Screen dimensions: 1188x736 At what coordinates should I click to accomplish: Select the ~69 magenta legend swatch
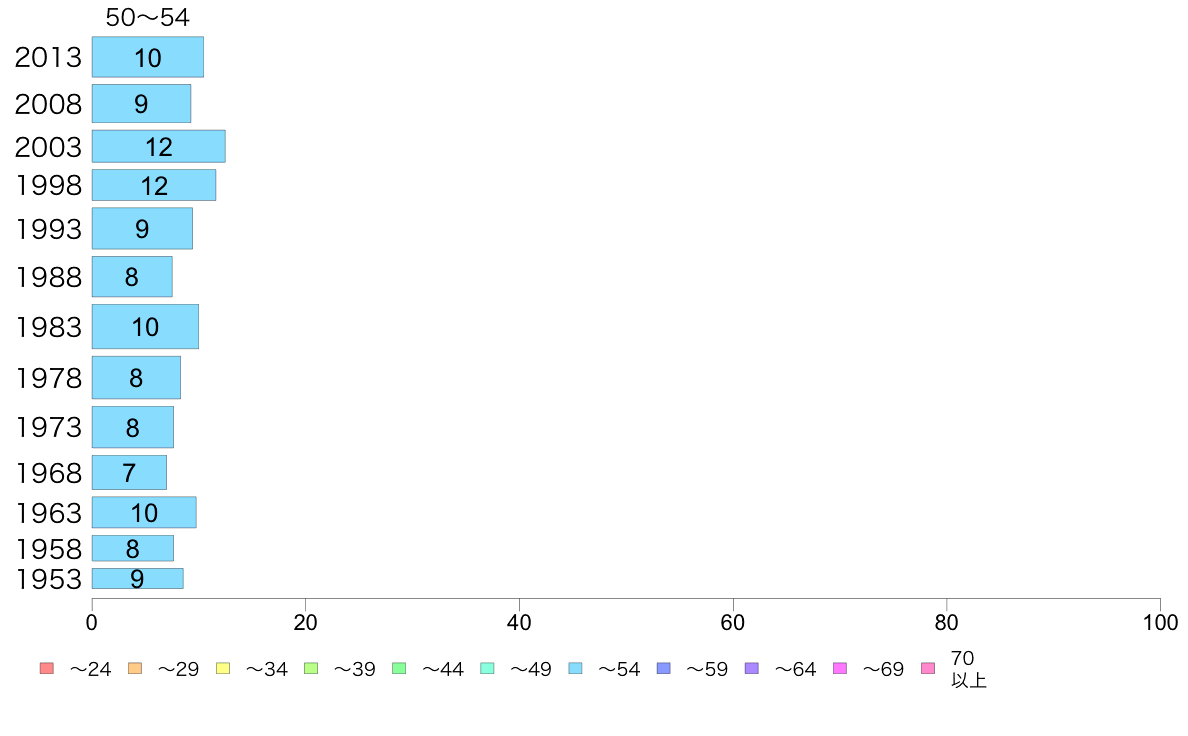[839, 669]
